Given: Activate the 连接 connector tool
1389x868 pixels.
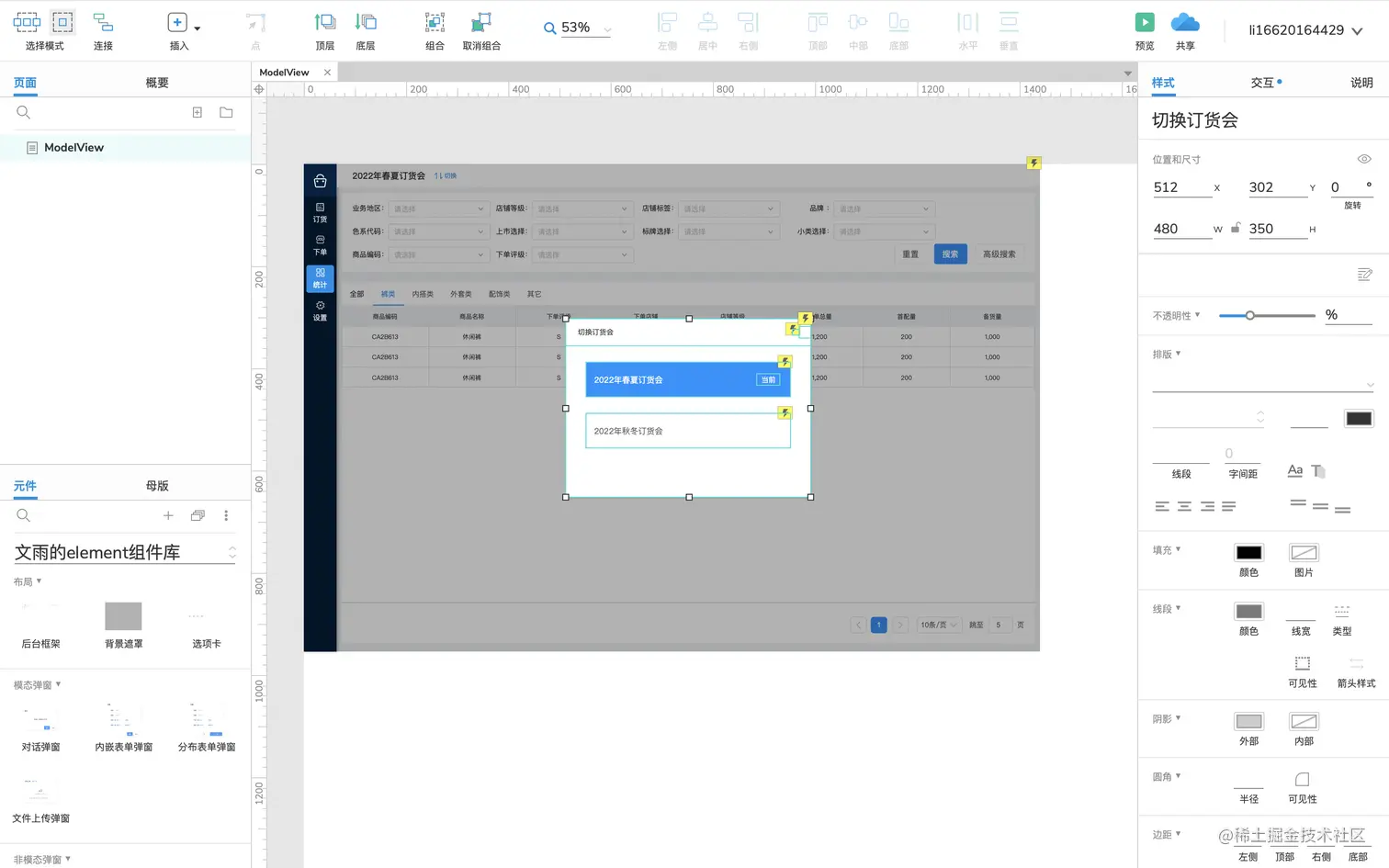Looking at the screenshot, I should pyautogui.click(x=103, y=22).
